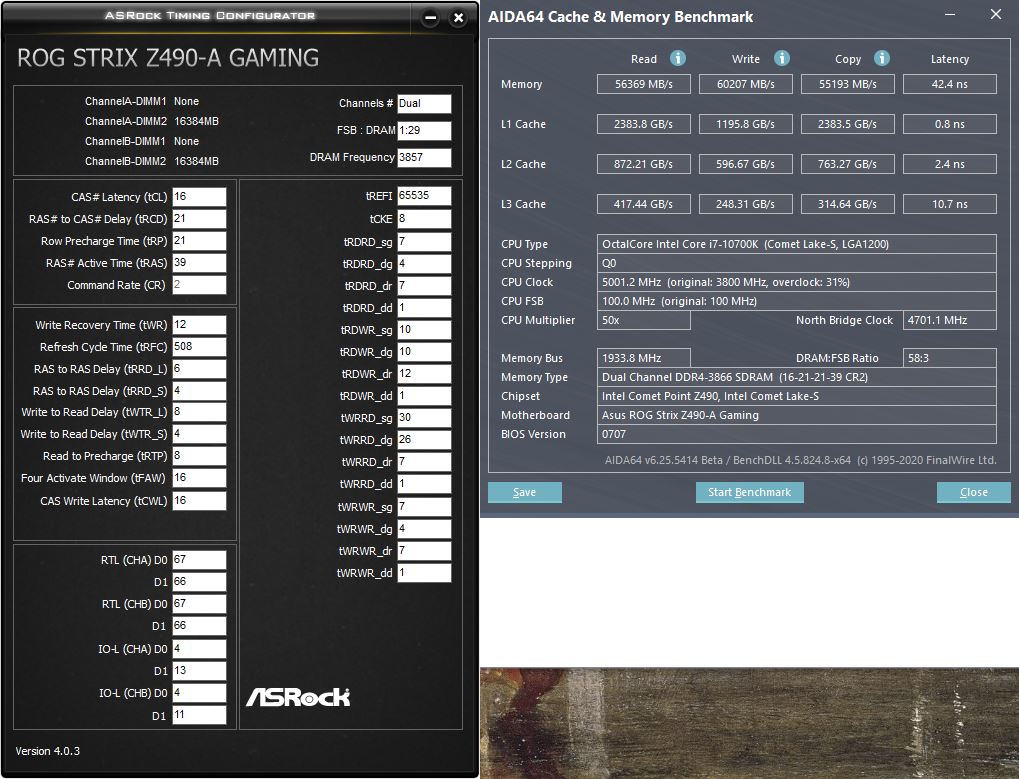The image size is (1019, 779).
Task: Click the BIOS Version value 0707
Action: coord(797,434)
